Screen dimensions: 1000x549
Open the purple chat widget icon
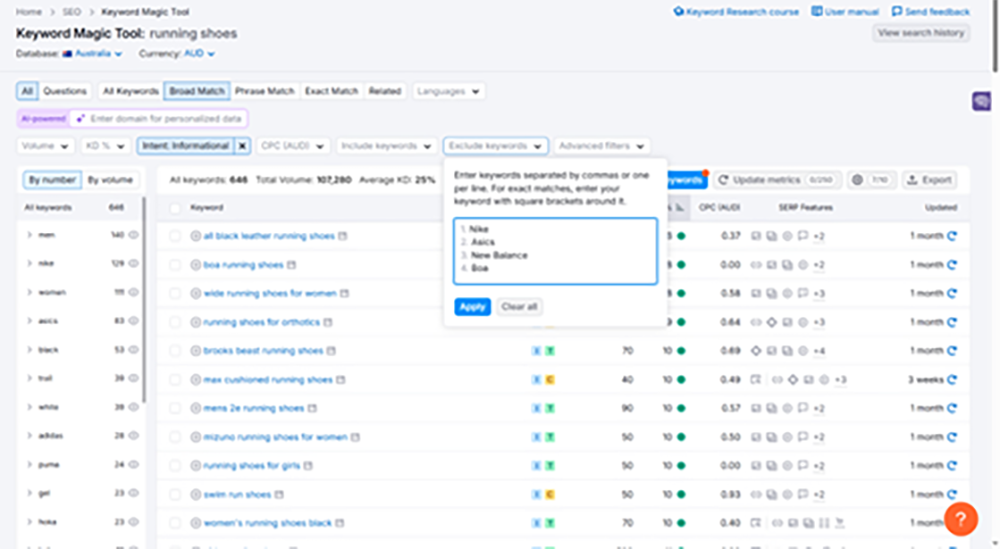tap(981, 102)
